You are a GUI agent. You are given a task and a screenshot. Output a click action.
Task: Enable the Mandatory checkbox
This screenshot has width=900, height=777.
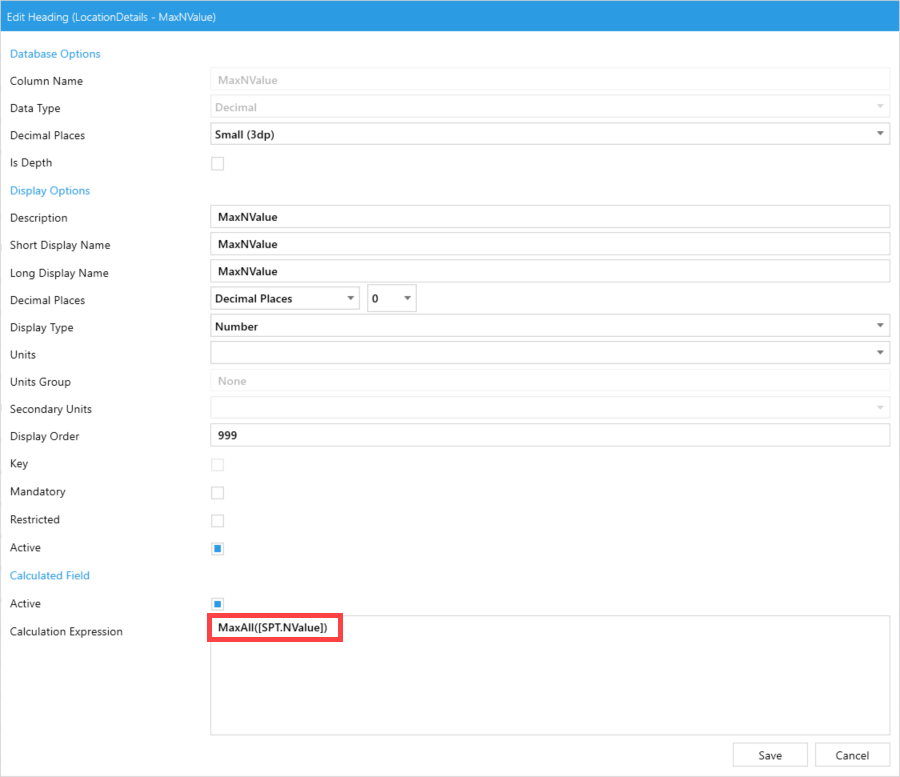point(217,492)
